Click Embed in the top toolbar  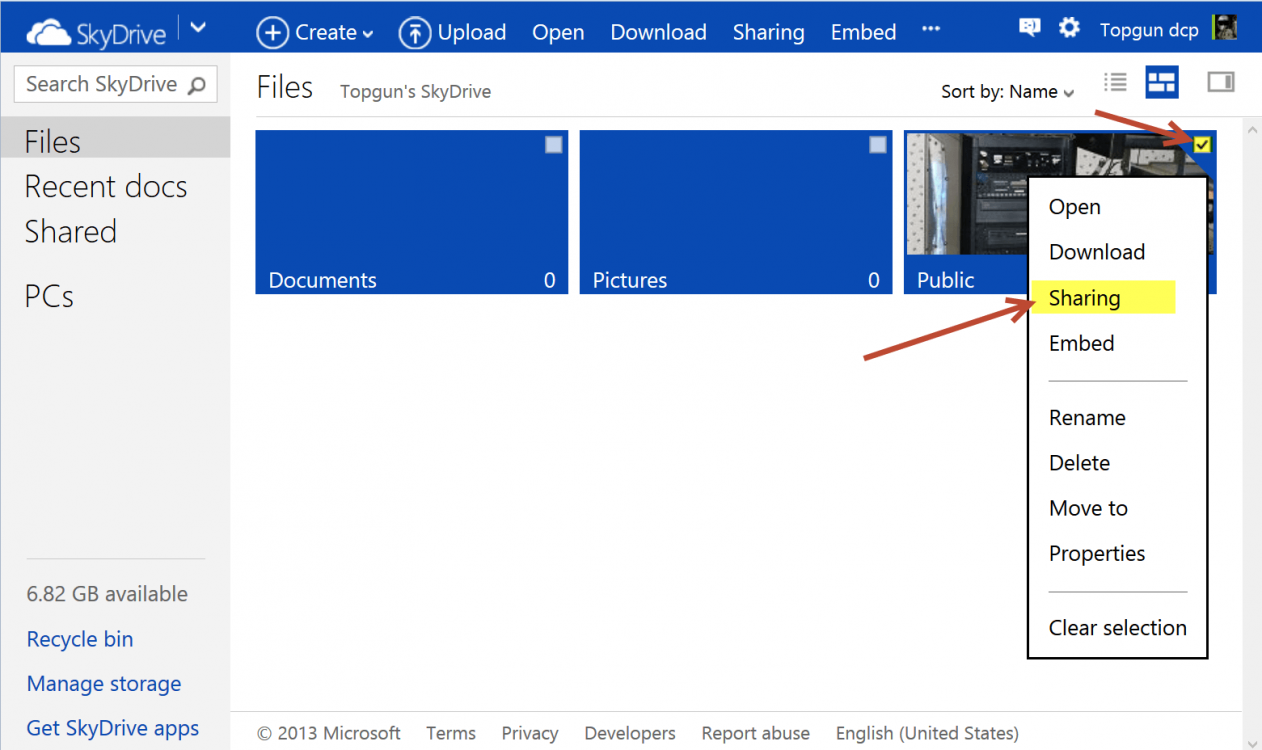click(x=863, y=32)
